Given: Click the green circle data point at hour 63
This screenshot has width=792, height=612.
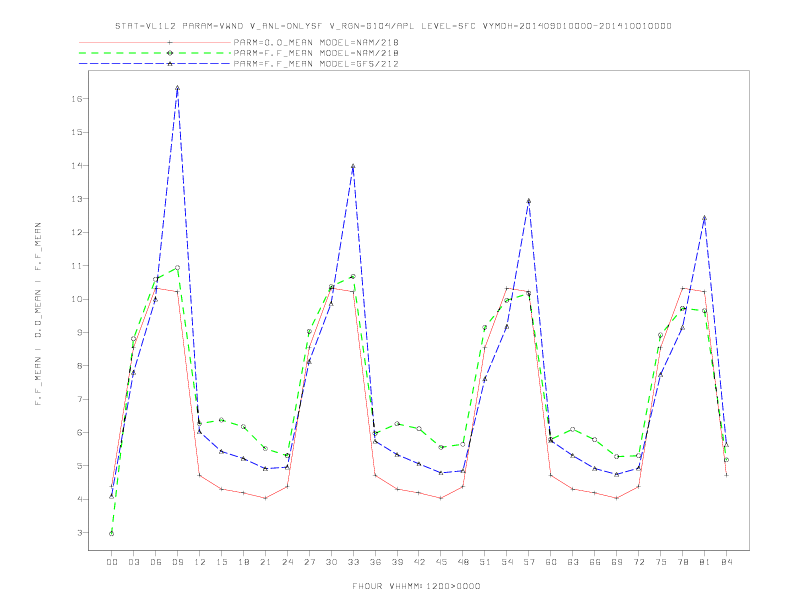Looking at the screenshot, I should [572, 429].
